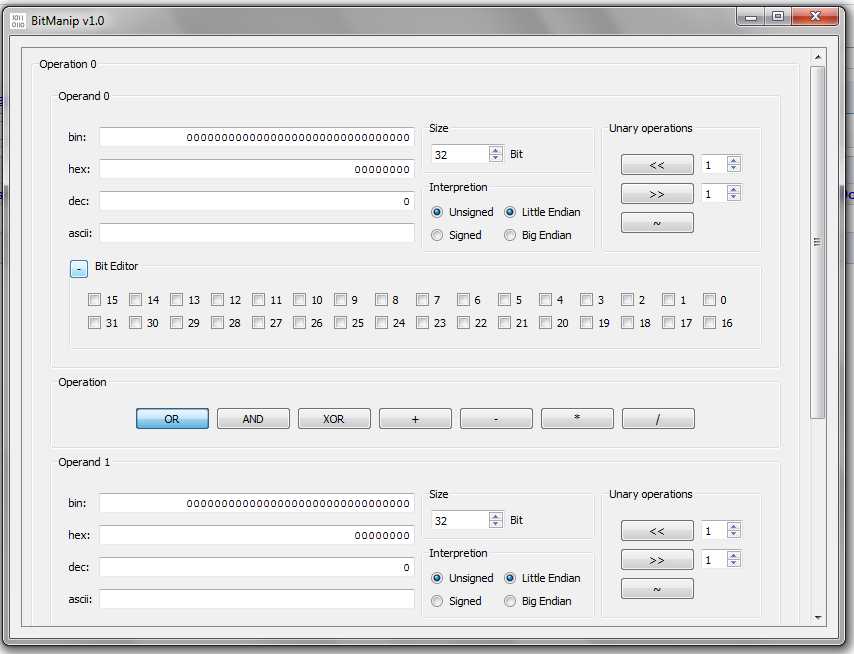The width and height of the screenshot is (854, 654).
Task: Enable bit 31 checkbox
Action: 95,323
